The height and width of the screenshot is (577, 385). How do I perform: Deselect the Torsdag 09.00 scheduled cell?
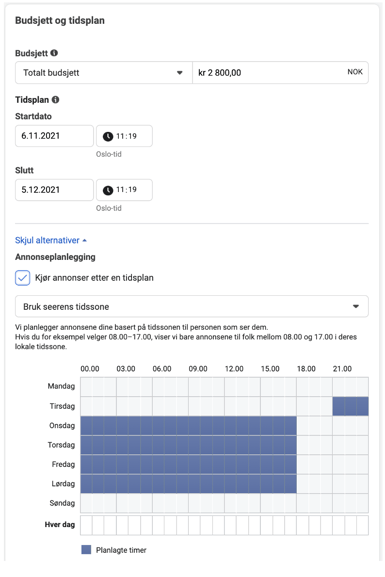pos(195,445)
